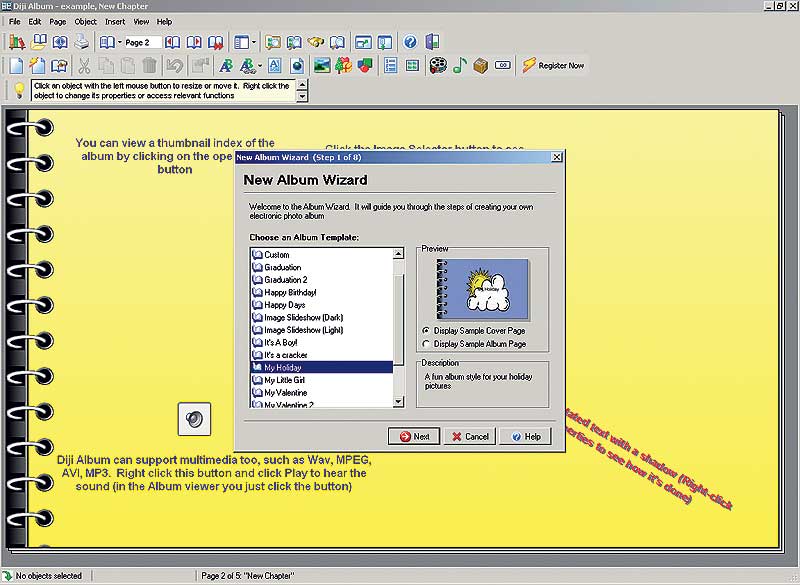Image resolution: width=800 pixels, height=585 pixels.
Task: Create a new blank page icon
Action: point(16,65)
